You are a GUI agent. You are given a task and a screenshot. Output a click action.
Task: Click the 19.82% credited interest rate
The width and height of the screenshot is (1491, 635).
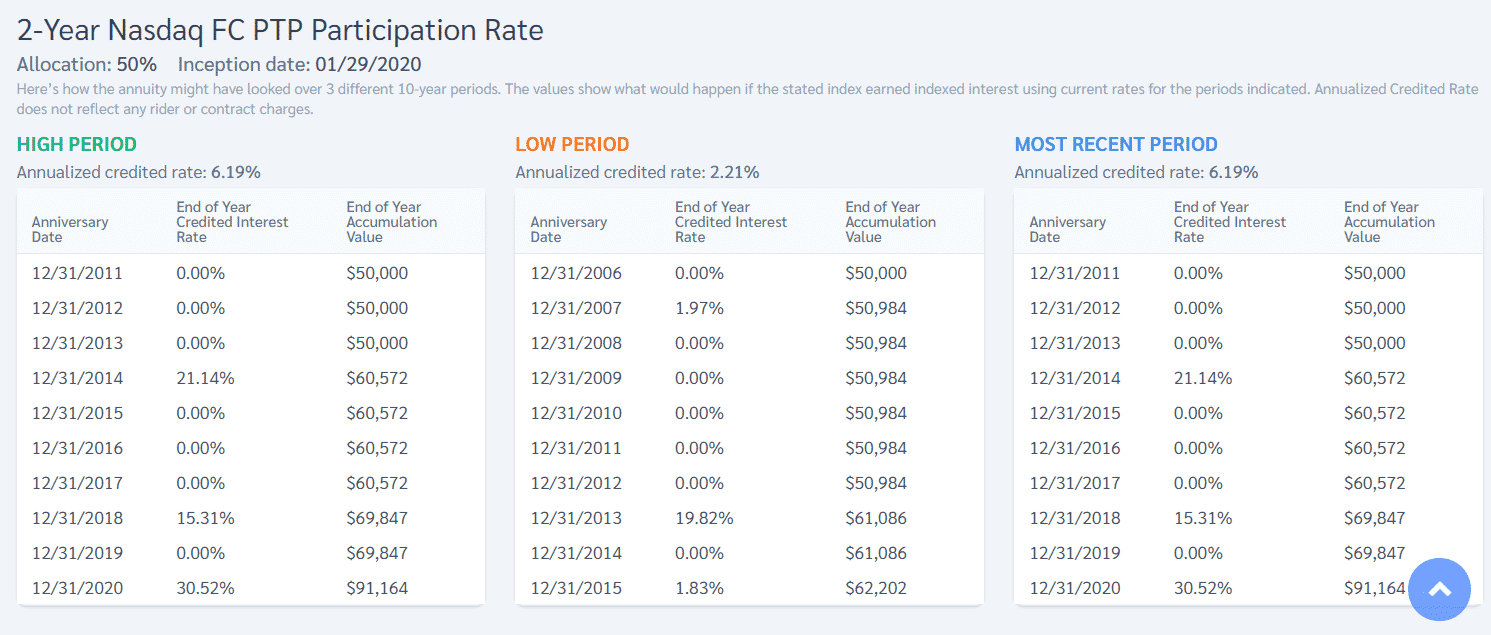[x=704, y=518]
